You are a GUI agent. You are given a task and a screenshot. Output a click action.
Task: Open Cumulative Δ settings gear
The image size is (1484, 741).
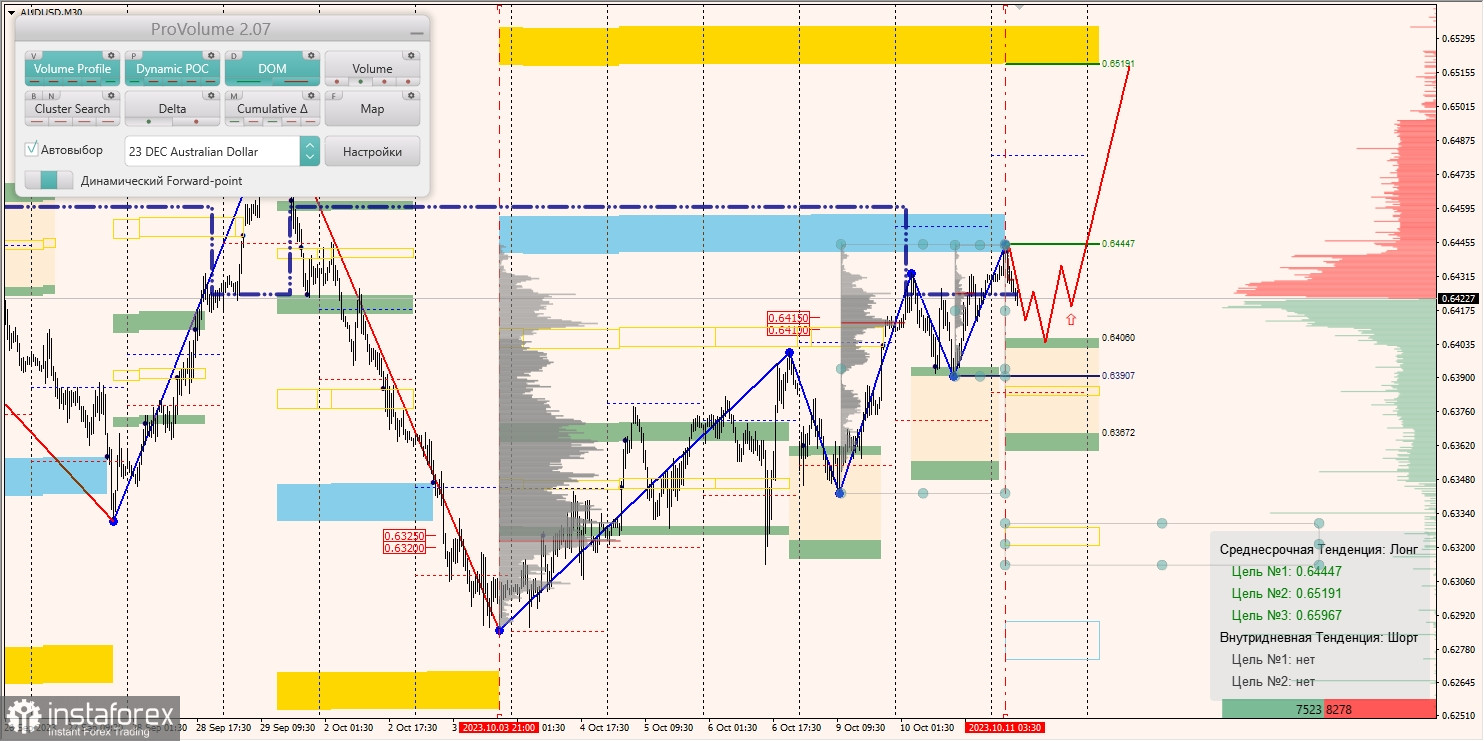[311, 95]
